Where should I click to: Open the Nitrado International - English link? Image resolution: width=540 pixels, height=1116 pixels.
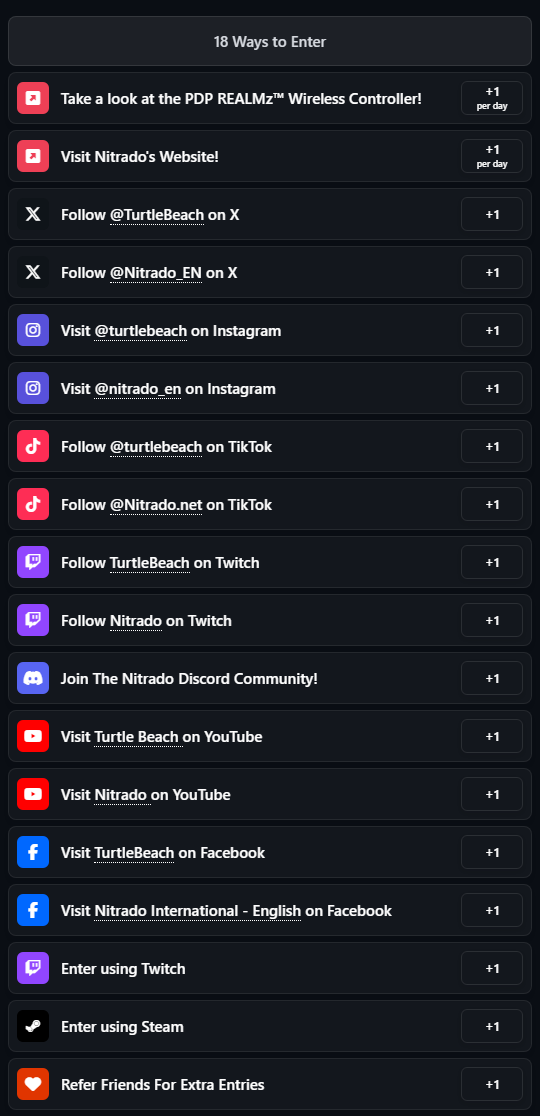point(198,911)
